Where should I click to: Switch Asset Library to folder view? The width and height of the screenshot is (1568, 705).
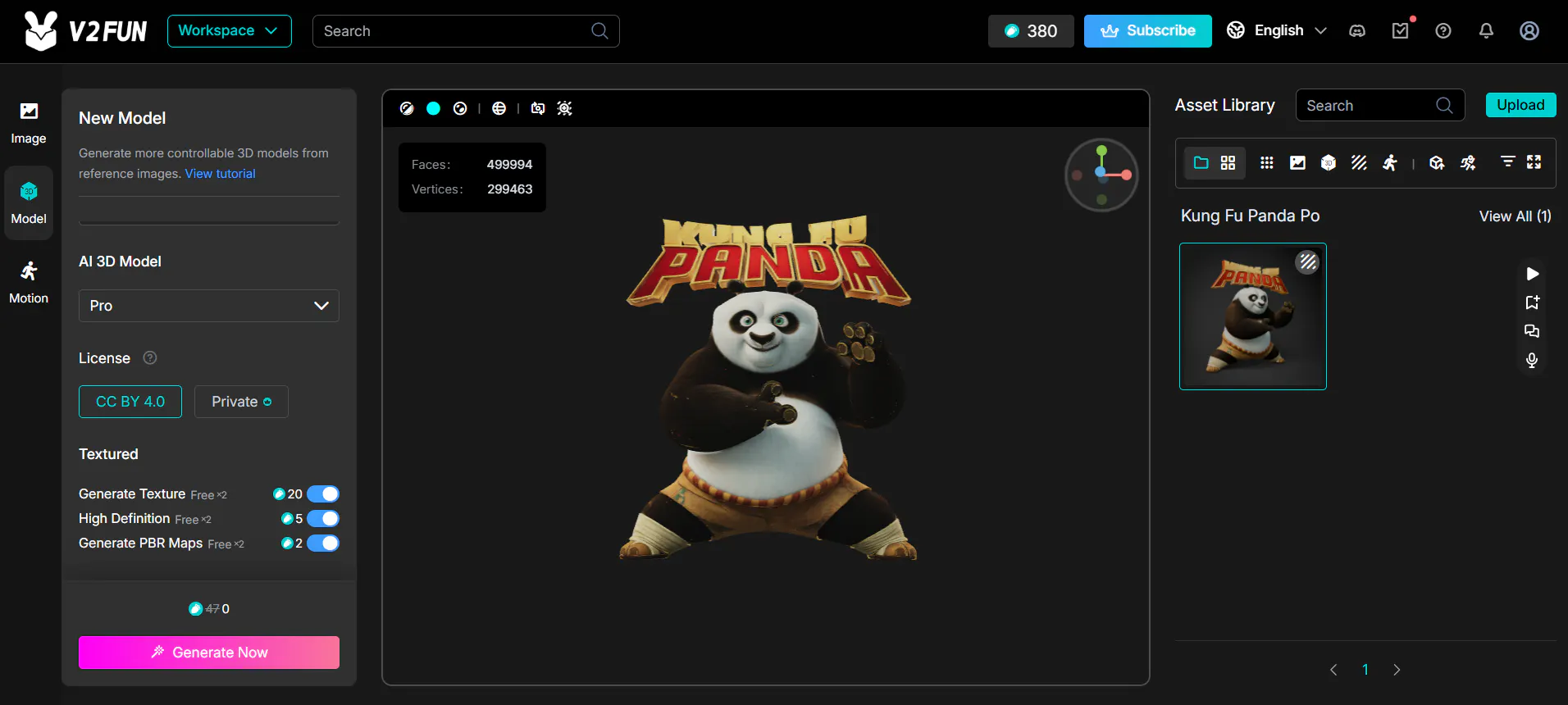(1201, 162)
